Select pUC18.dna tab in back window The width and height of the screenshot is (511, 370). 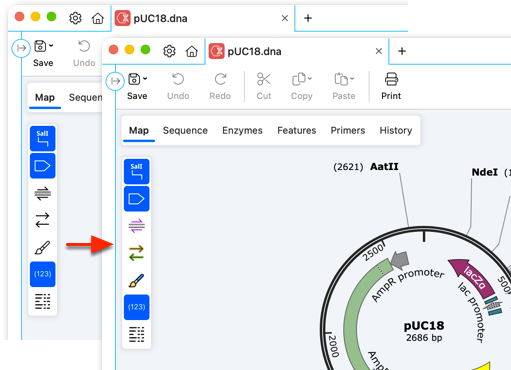click(x=203, y=18)
